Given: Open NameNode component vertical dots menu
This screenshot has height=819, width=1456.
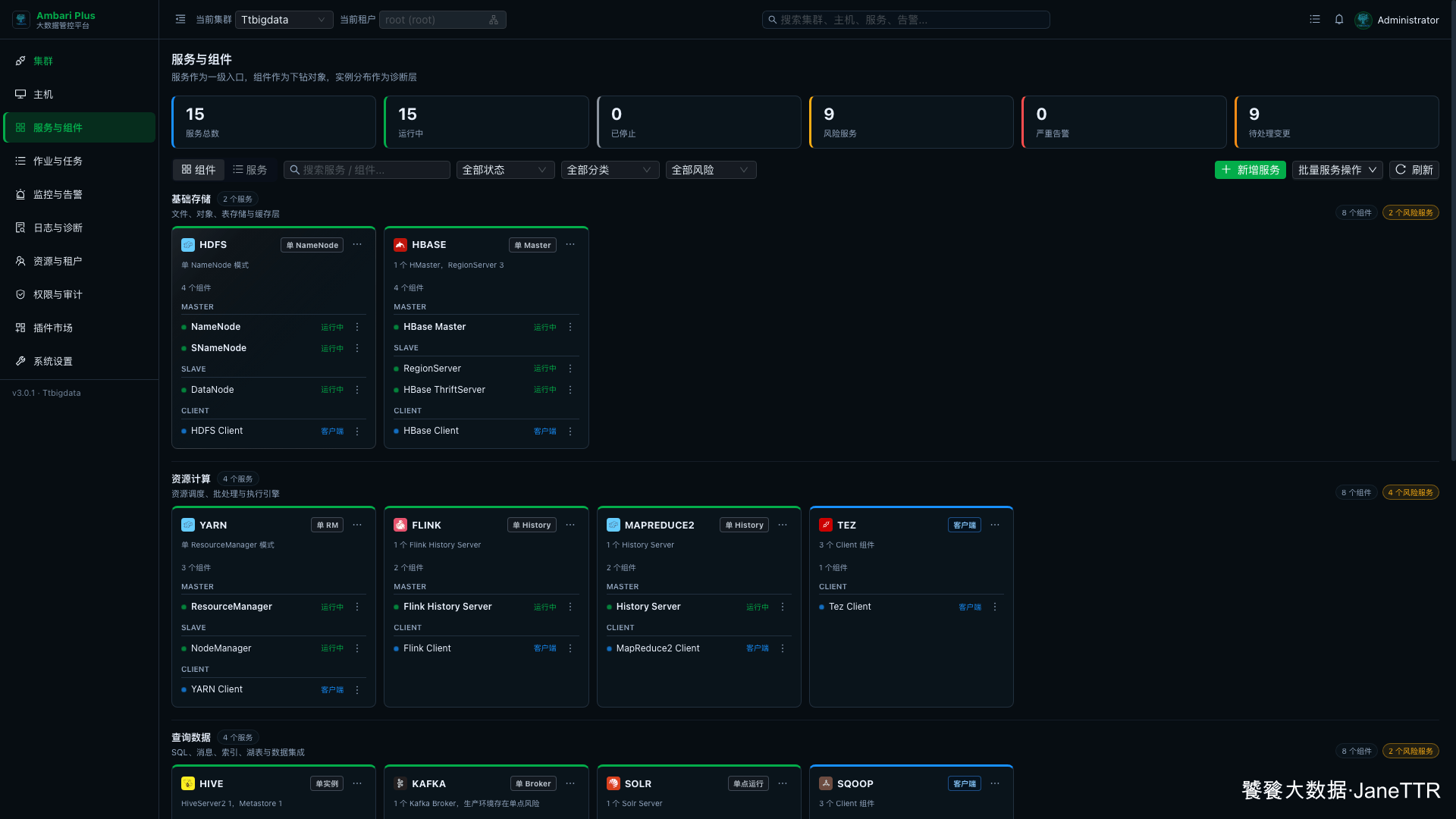Looking at the screenshot, I should point(357,327).
